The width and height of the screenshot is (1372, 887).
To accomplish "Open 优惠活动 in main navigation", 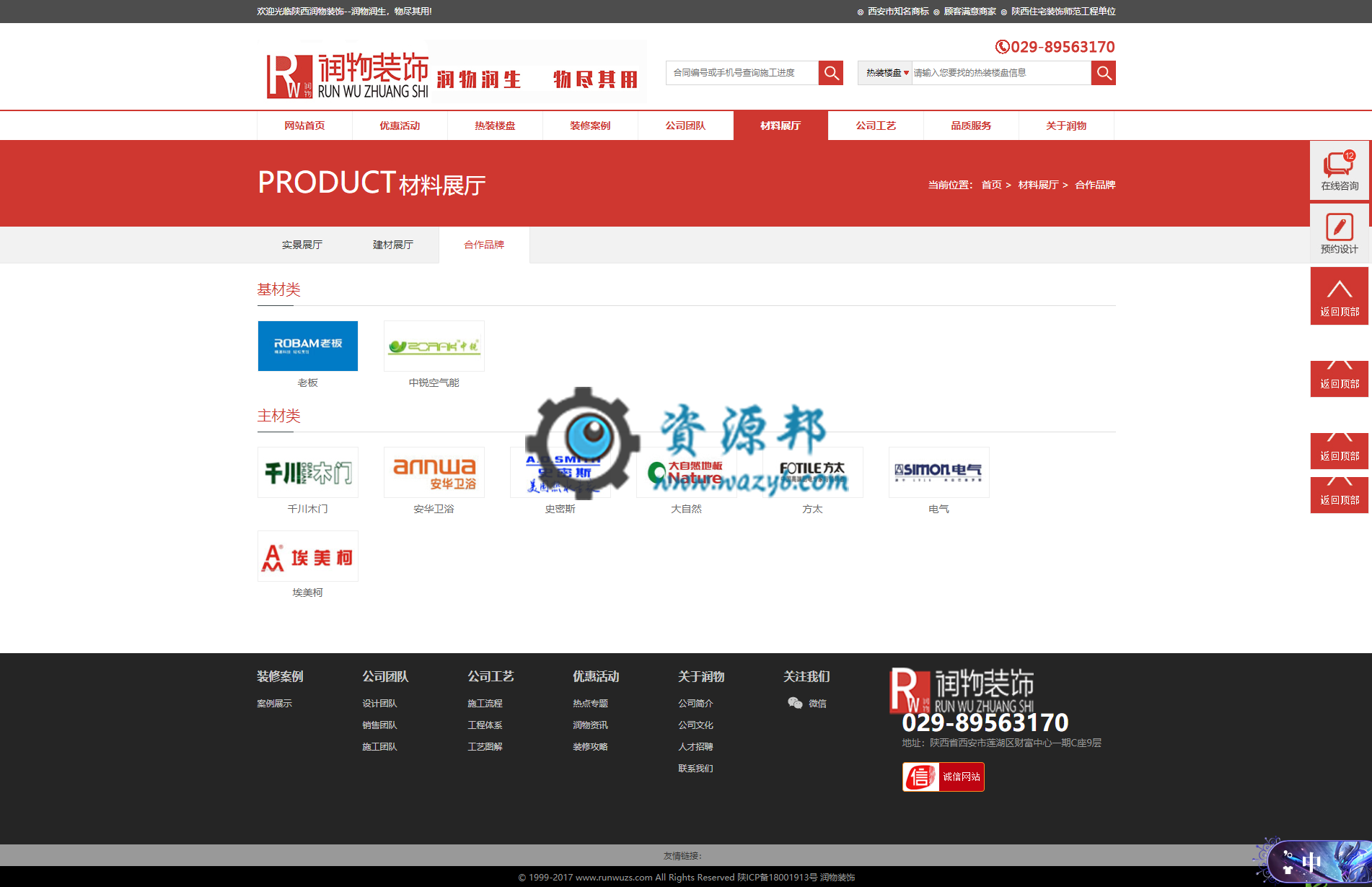I will (400, 126).
